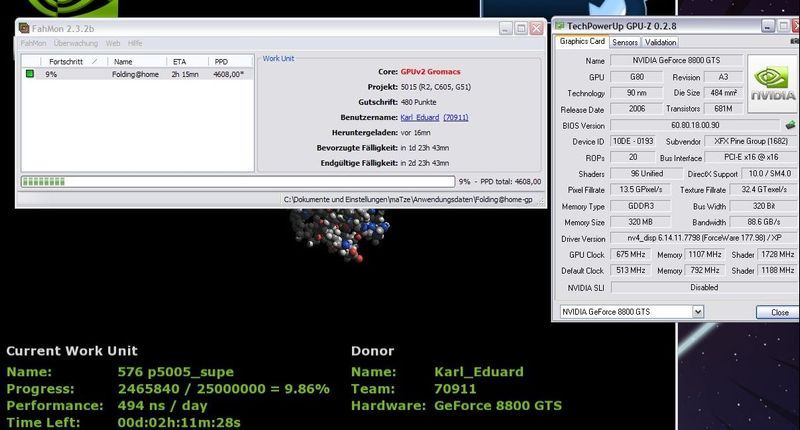Click the Close button in GPU-Z
This screenshot has width=800, height=430.
779,312
